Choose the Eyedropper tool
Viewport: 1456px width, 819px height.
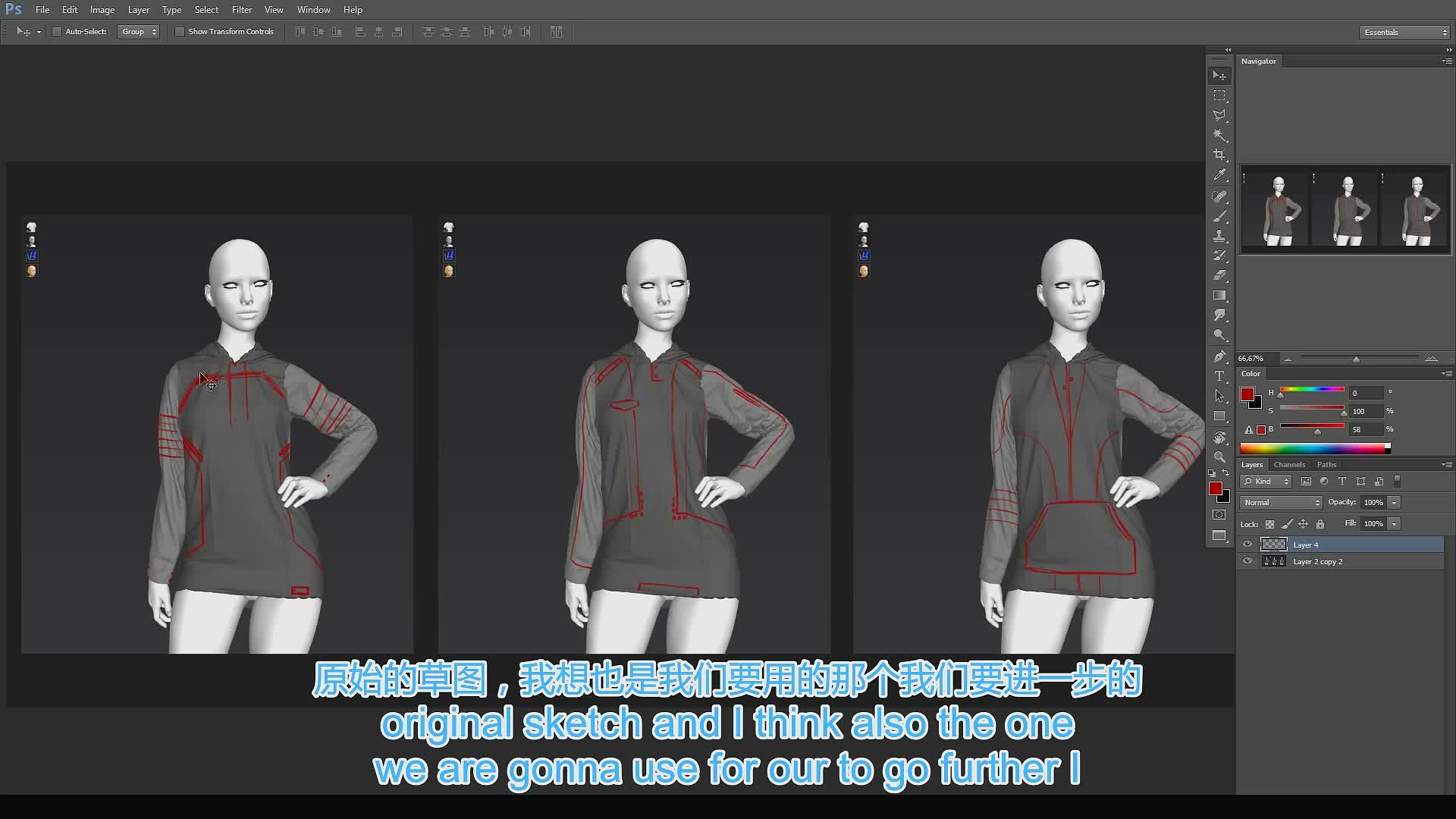coord(1219,175)
